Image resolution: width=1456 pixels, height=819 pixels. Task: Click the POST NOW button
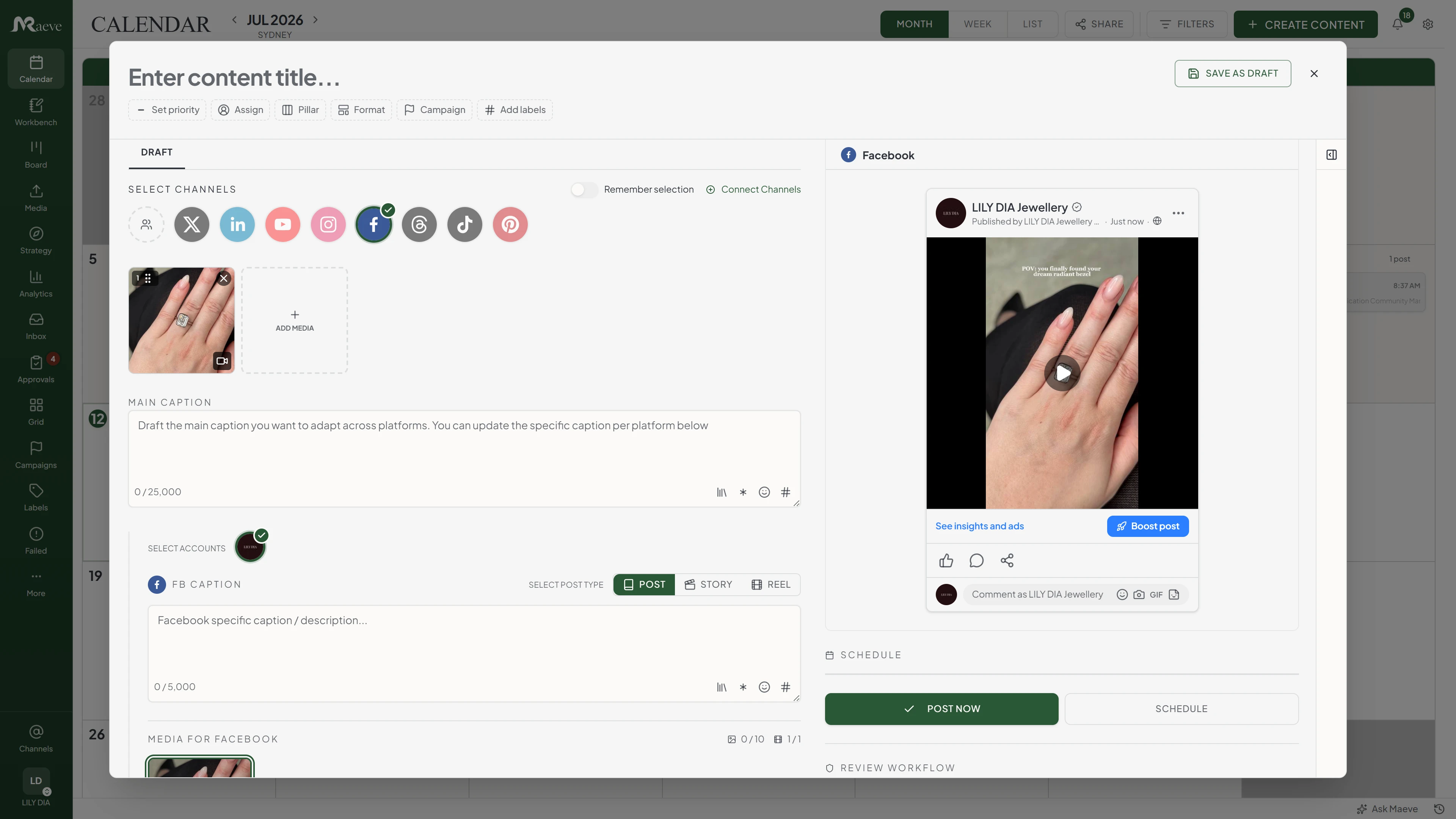[941, 709]
